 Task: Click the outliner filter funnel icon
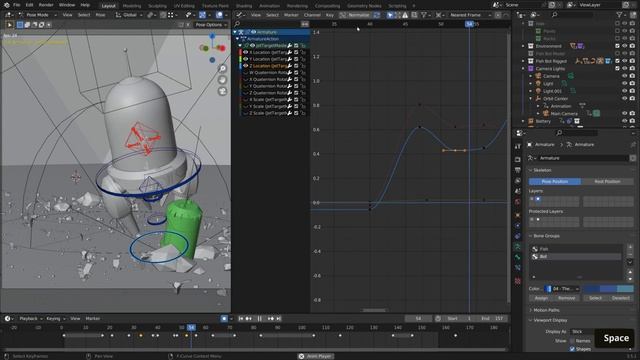[x=619, y=15]
